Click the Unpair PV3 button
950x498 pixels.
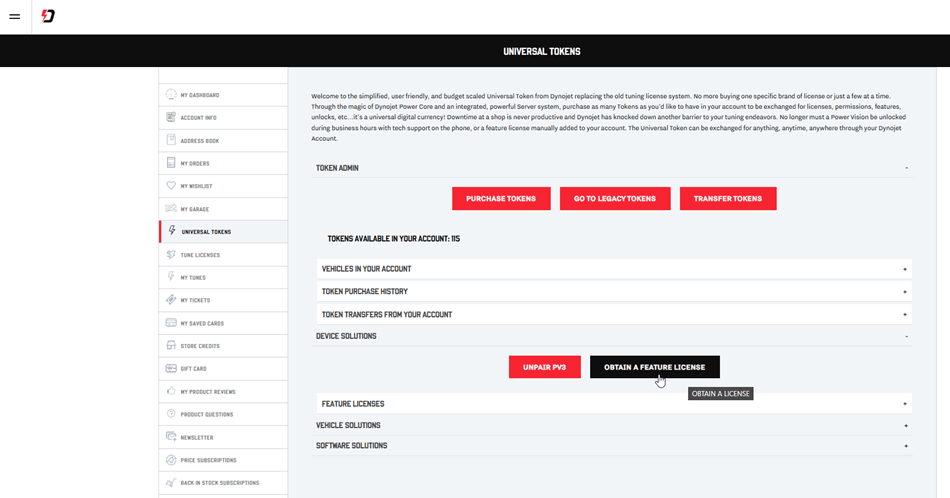coord(545,367)
